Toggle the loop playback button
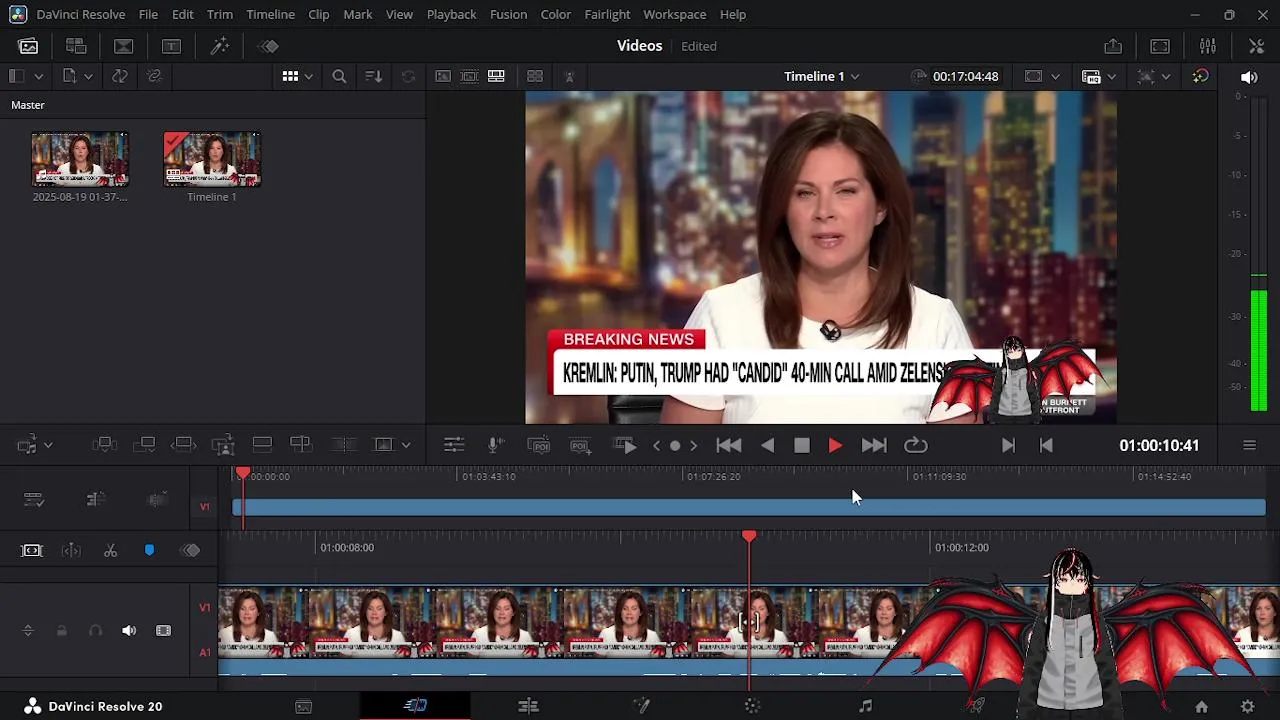Screen dimensions: 1280x720 click(x=916, y=445)
